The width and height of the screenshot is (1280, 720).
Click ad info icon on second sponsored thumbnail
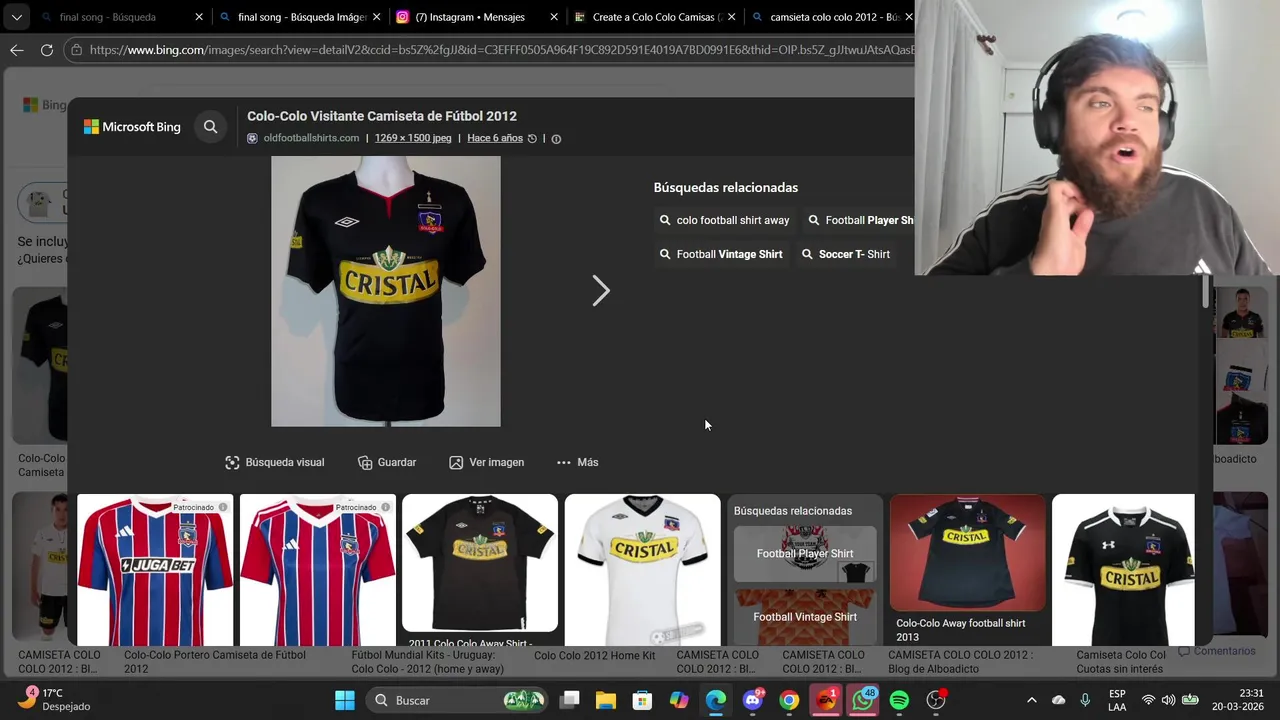(x=385, y=507)
